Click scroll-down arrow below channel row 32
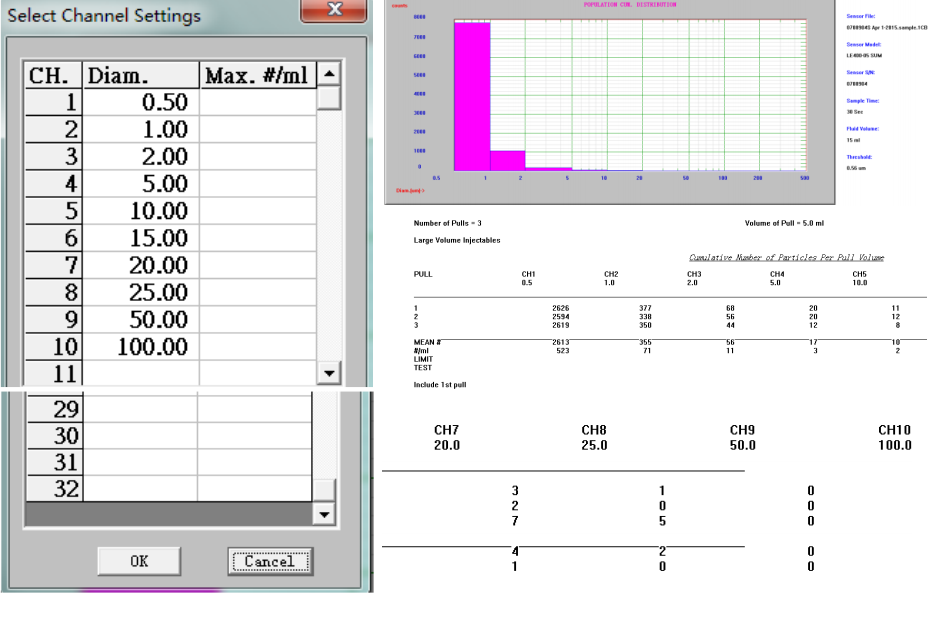 [x=324, y=514]
